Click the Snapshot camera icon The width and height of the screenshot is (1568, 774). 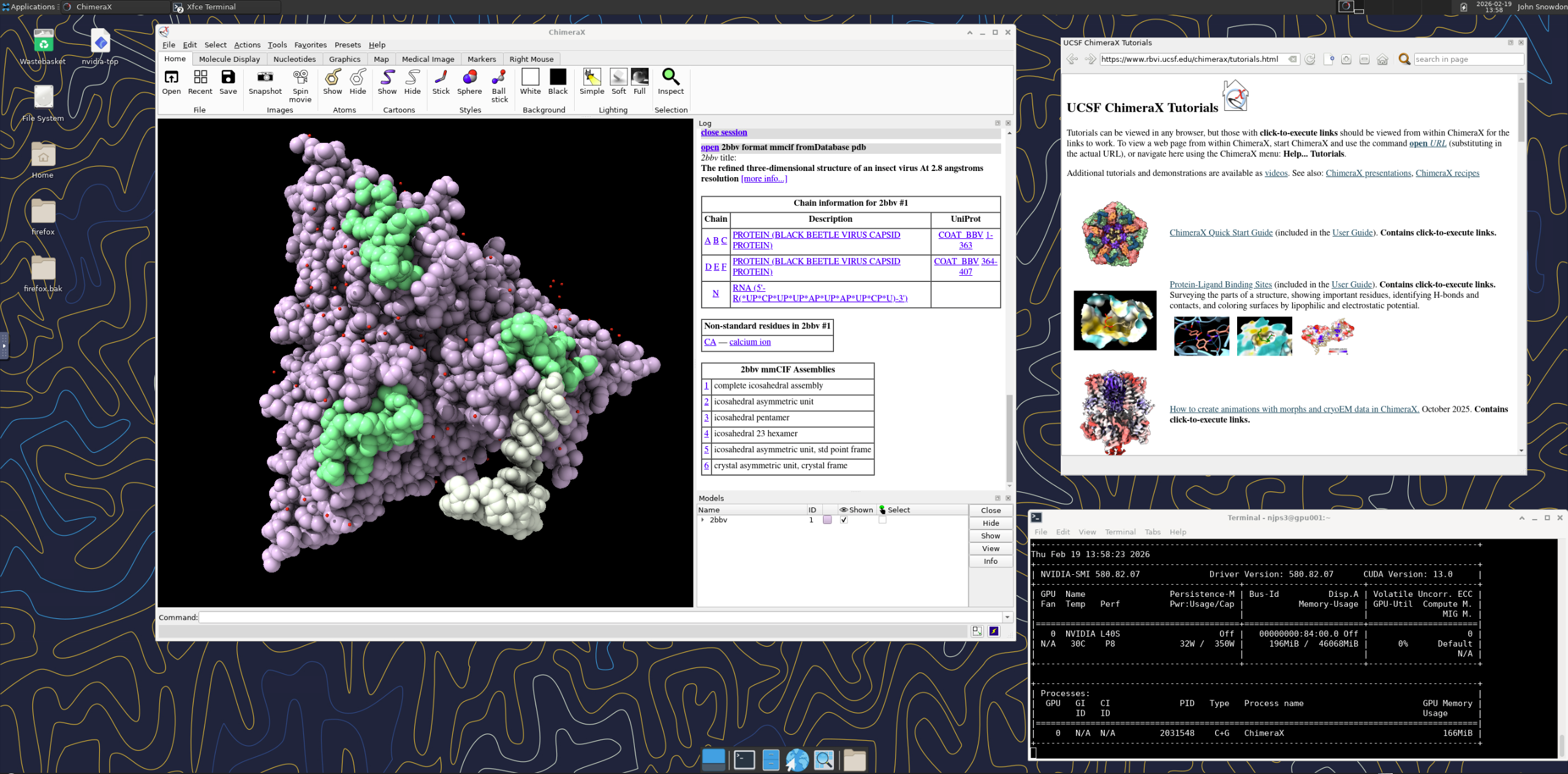265,78
